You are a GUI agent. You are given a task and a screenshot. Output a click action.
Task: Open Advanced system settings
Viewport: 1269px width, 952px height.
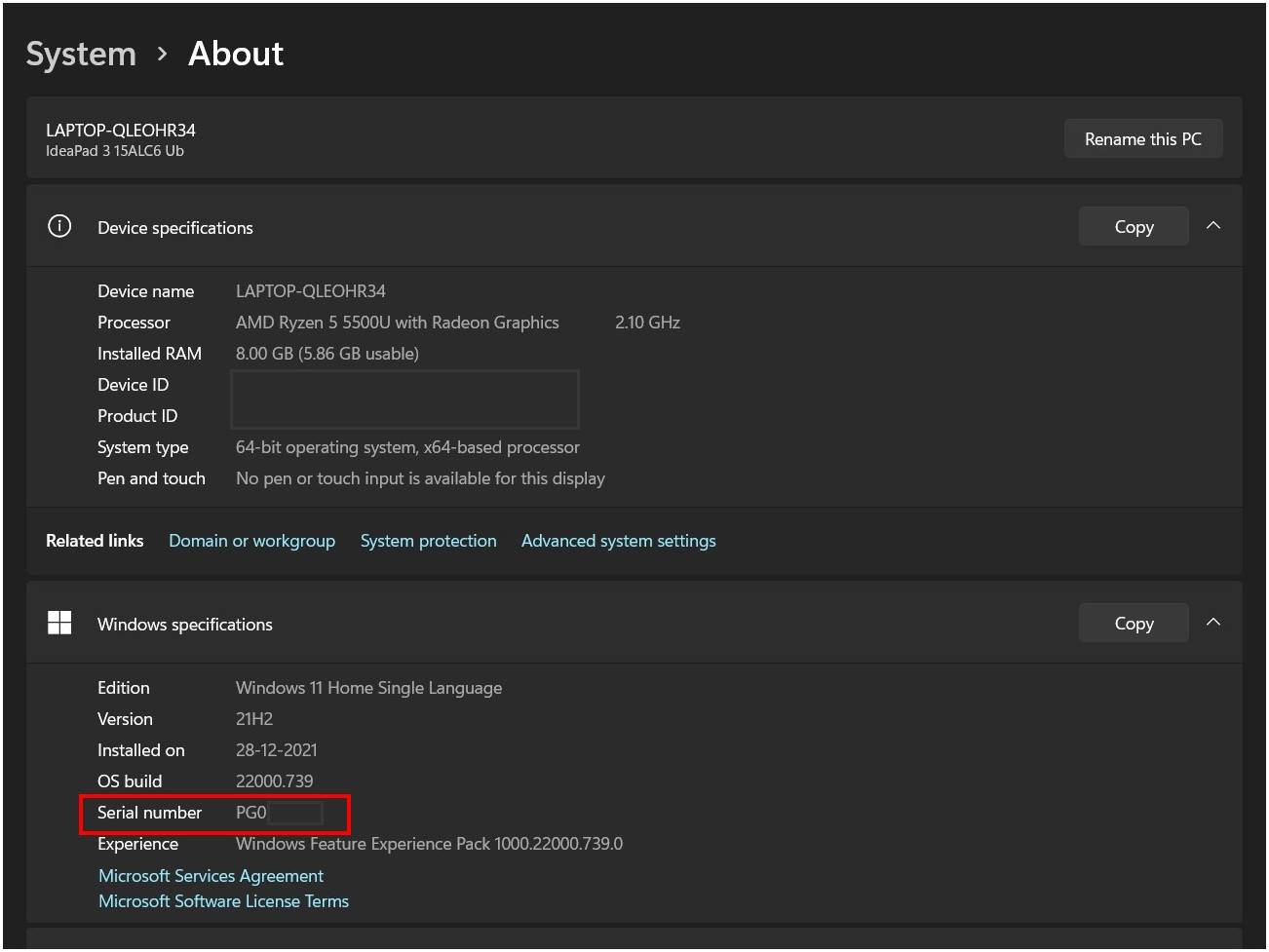coord(618,541)
